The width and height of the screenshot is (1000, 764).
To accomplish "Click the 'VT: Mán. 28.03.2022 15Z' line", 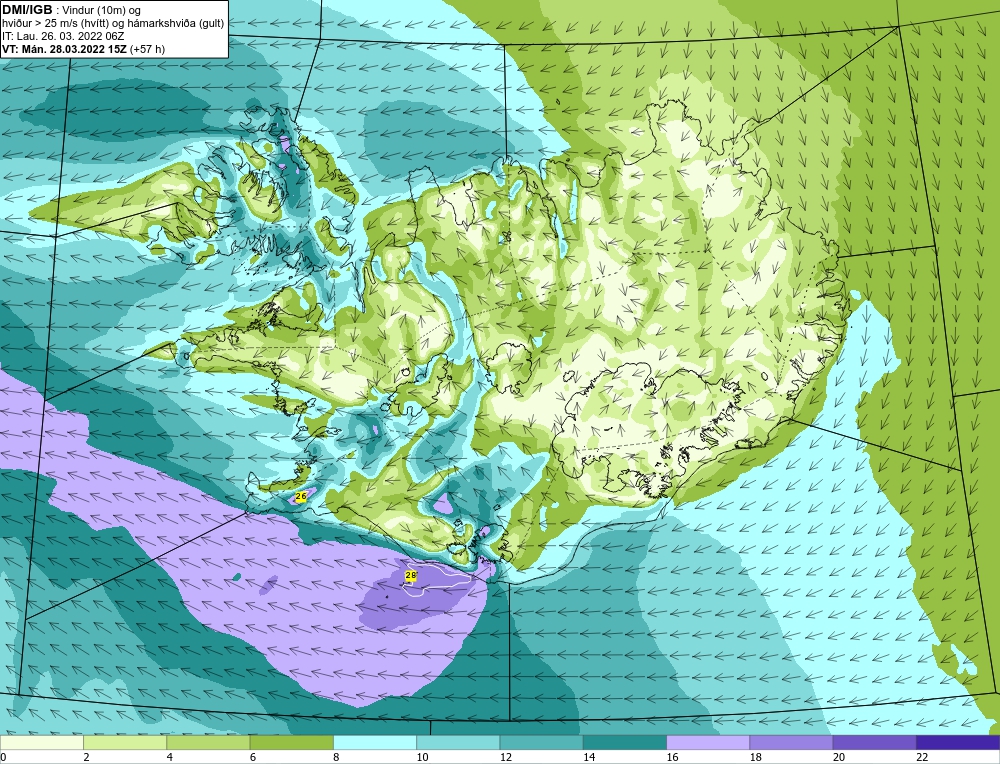I will click(x=66, y=49).
